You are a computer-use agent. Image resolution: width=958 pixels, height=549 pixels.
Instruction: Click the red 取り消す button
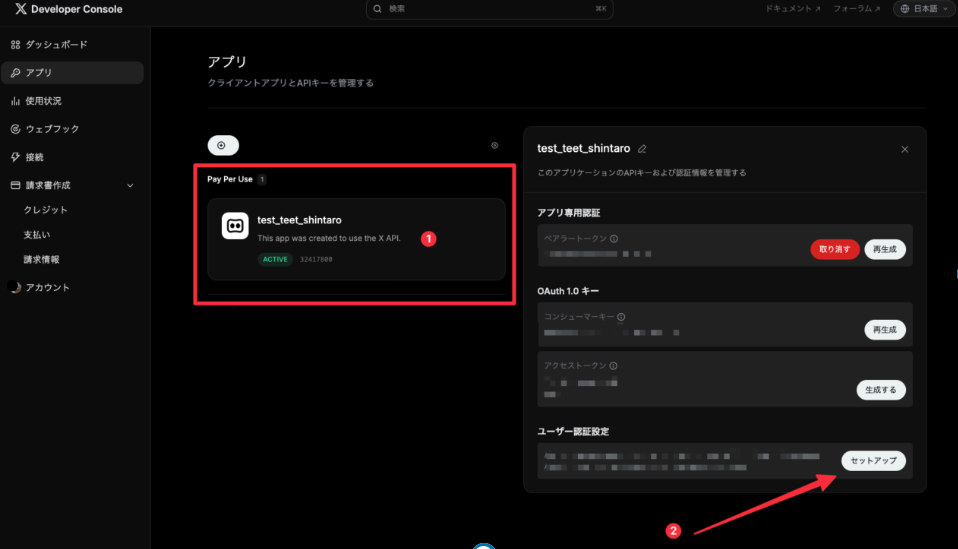point(834,250)
